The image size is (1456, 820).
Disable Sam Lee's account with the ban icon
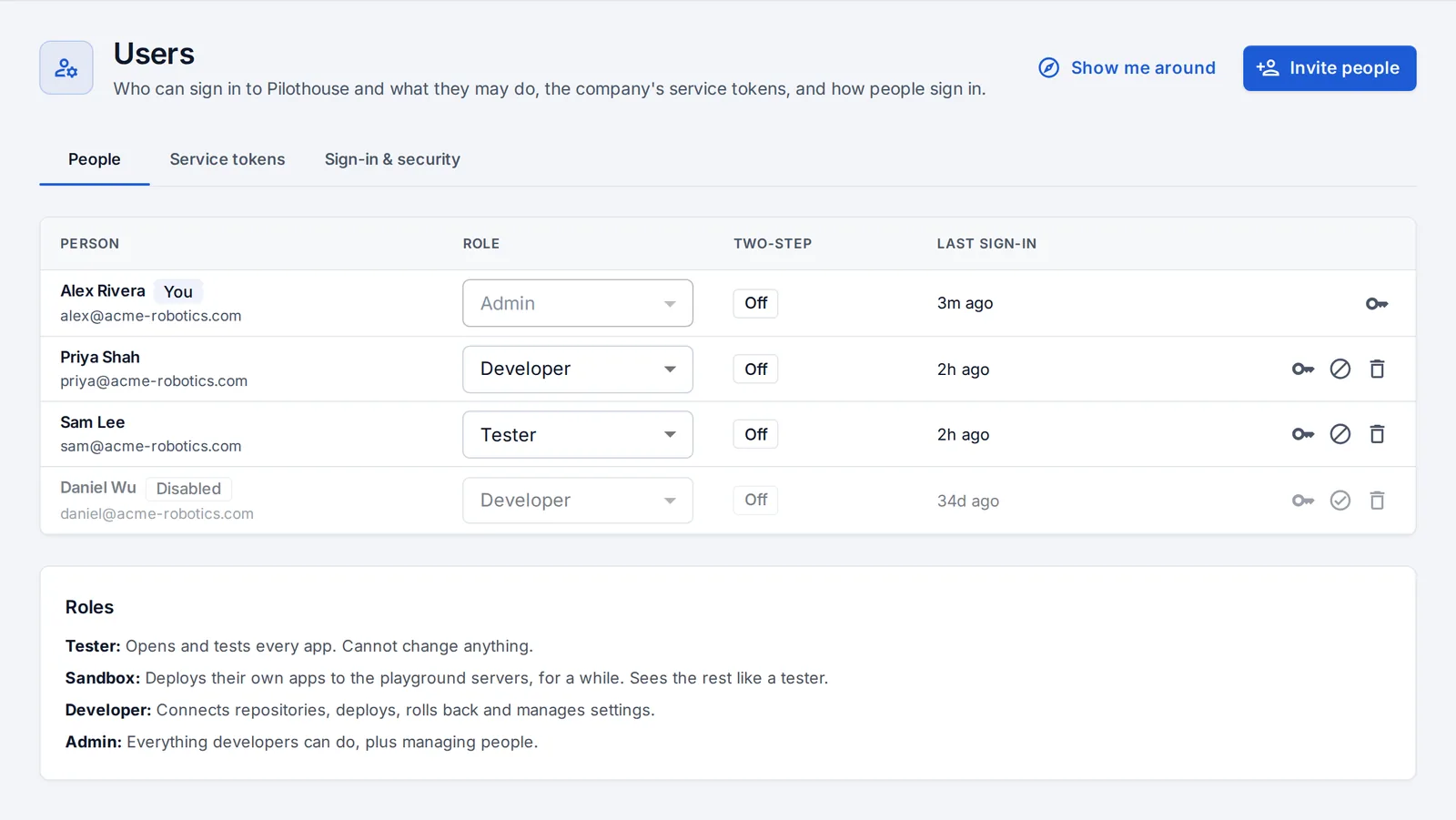[x=1340, y=434]
